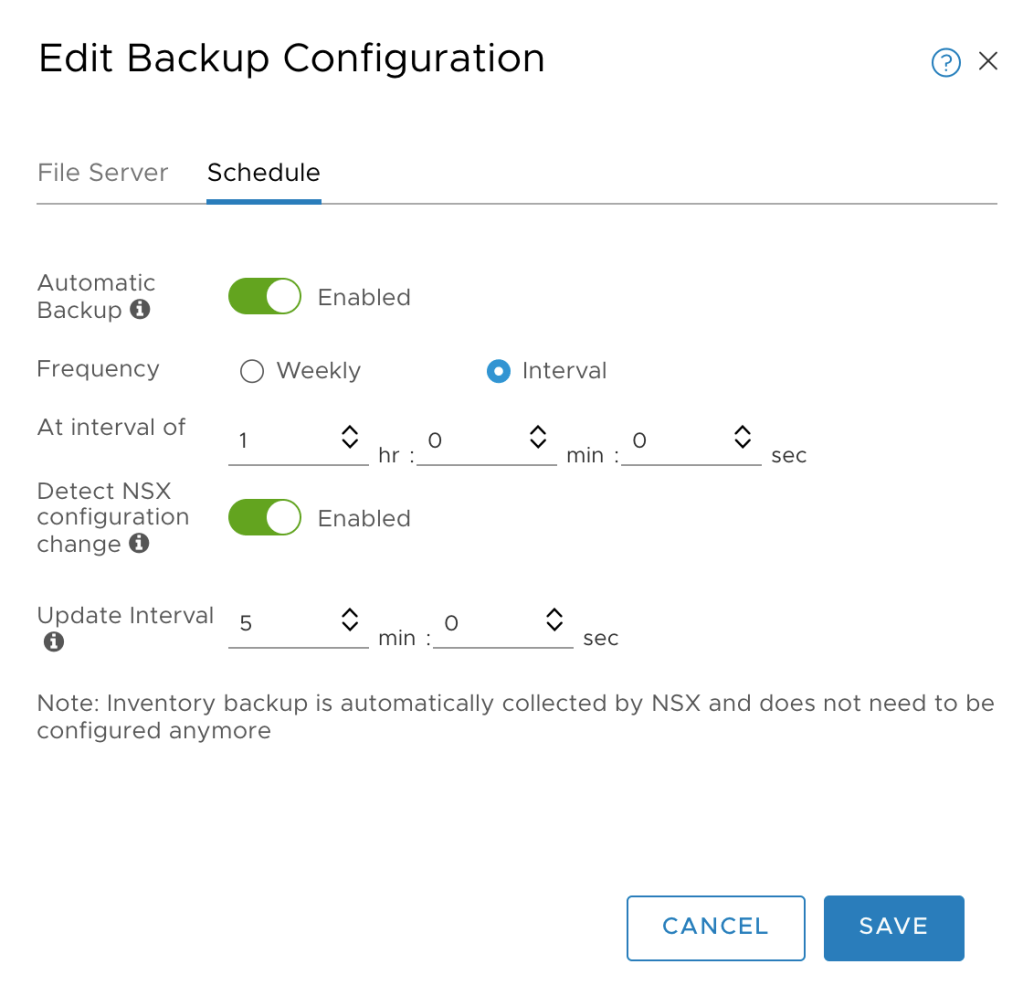The height and width of the screenshot is (996, 1023).
Task: Select the Interval frequency radio button
Action: pos(498,371)
